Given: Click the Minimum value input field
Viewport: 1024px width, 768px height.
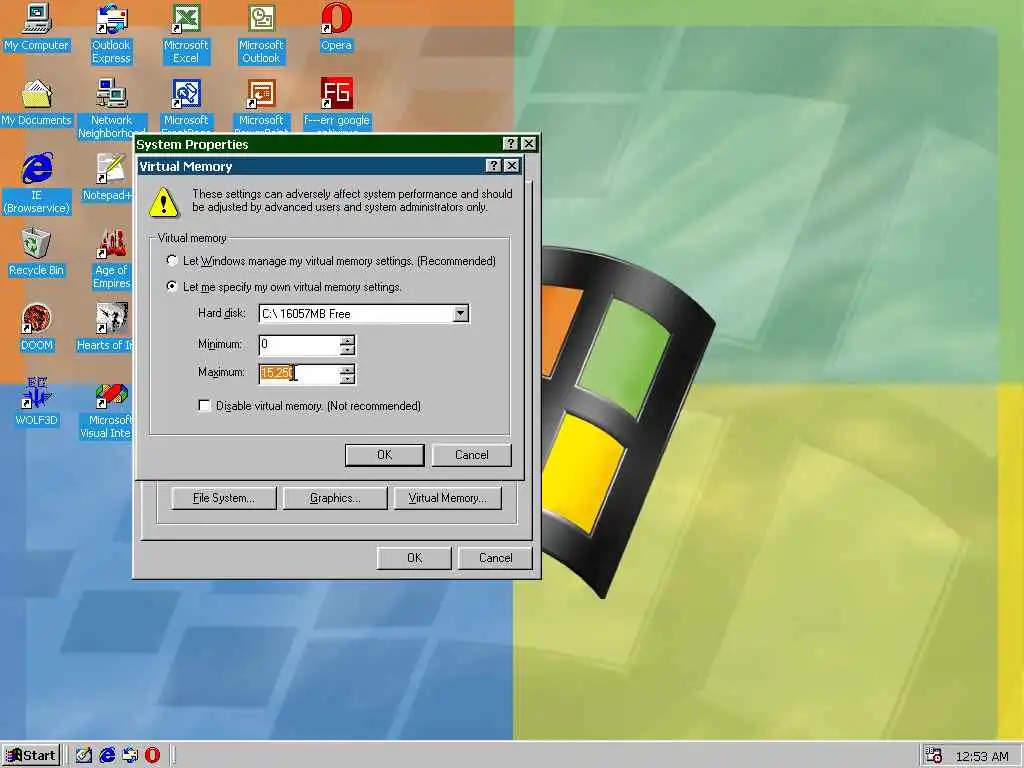Looking at the screenshot, I should 299,345.
